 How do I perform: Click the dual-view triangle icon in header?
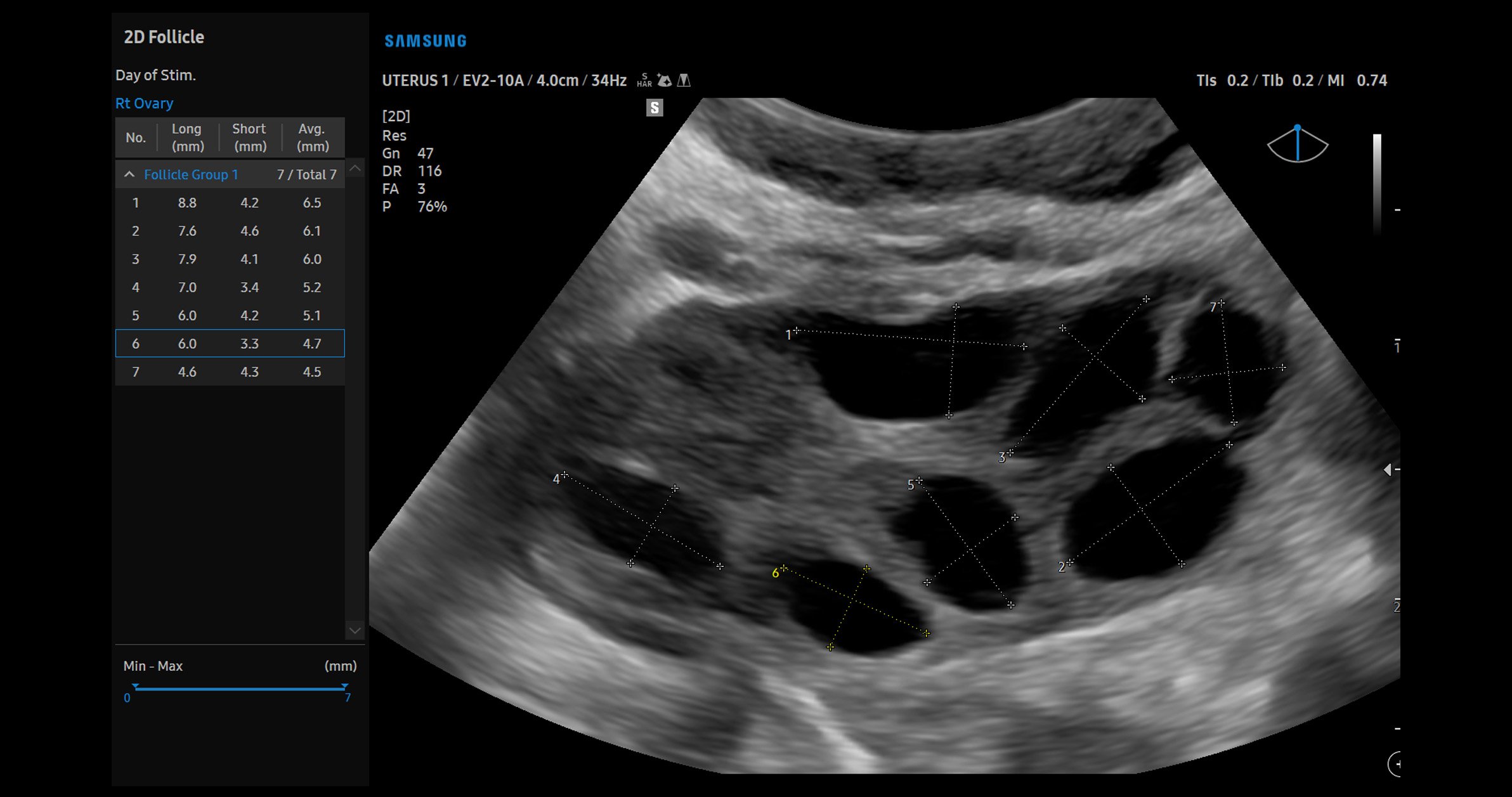pyautogui.click(x=685, y=81)
